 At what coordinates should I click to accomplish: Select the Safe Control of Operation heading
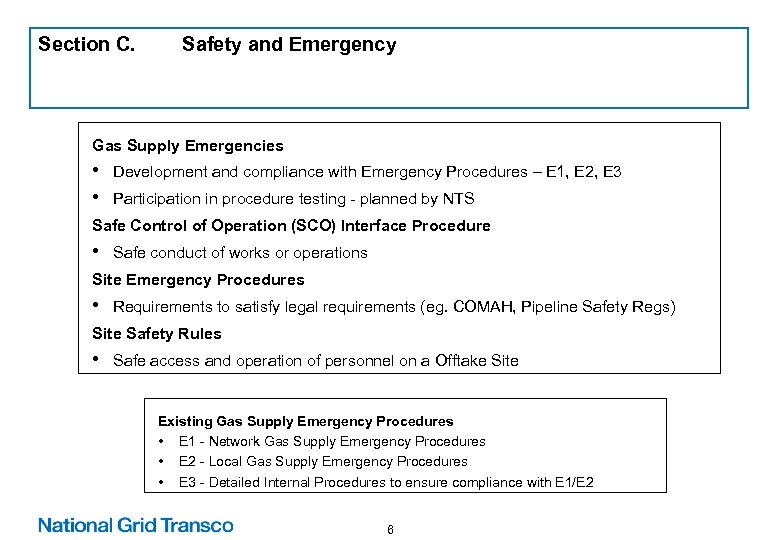(291, 226)
